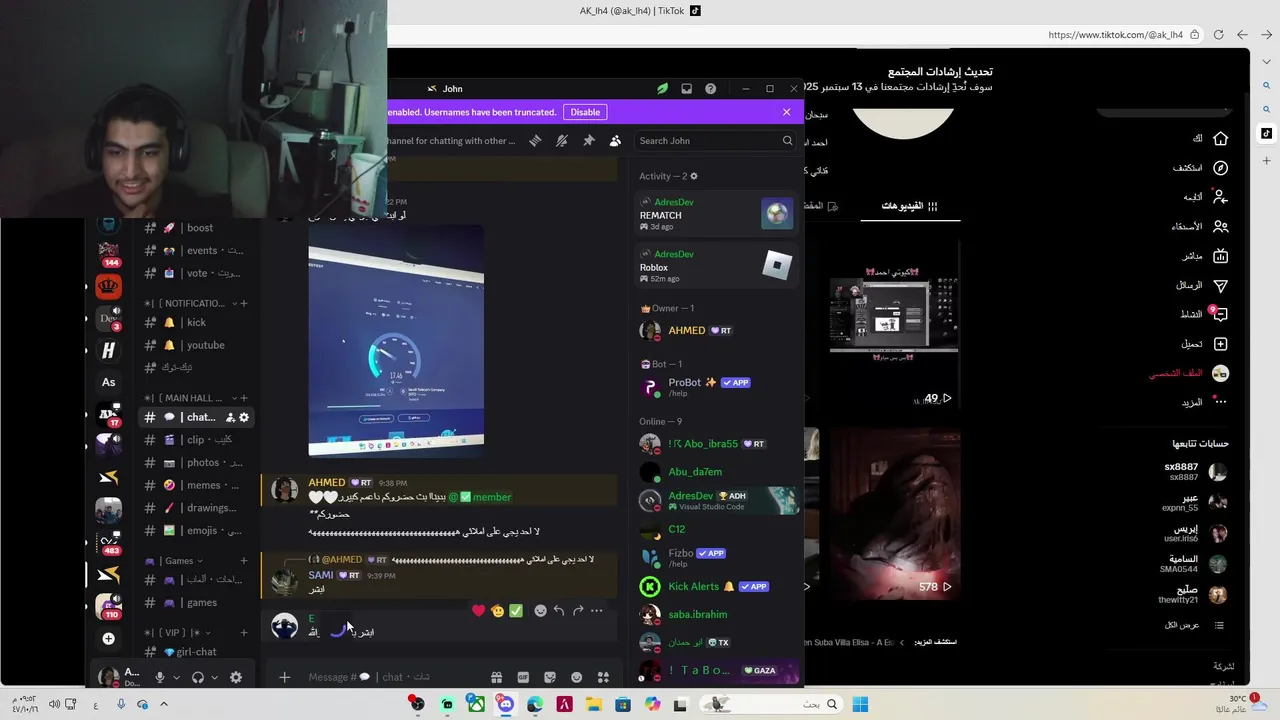Open the Discord inbox icon
1280x720 pixels.
point(686,89)
